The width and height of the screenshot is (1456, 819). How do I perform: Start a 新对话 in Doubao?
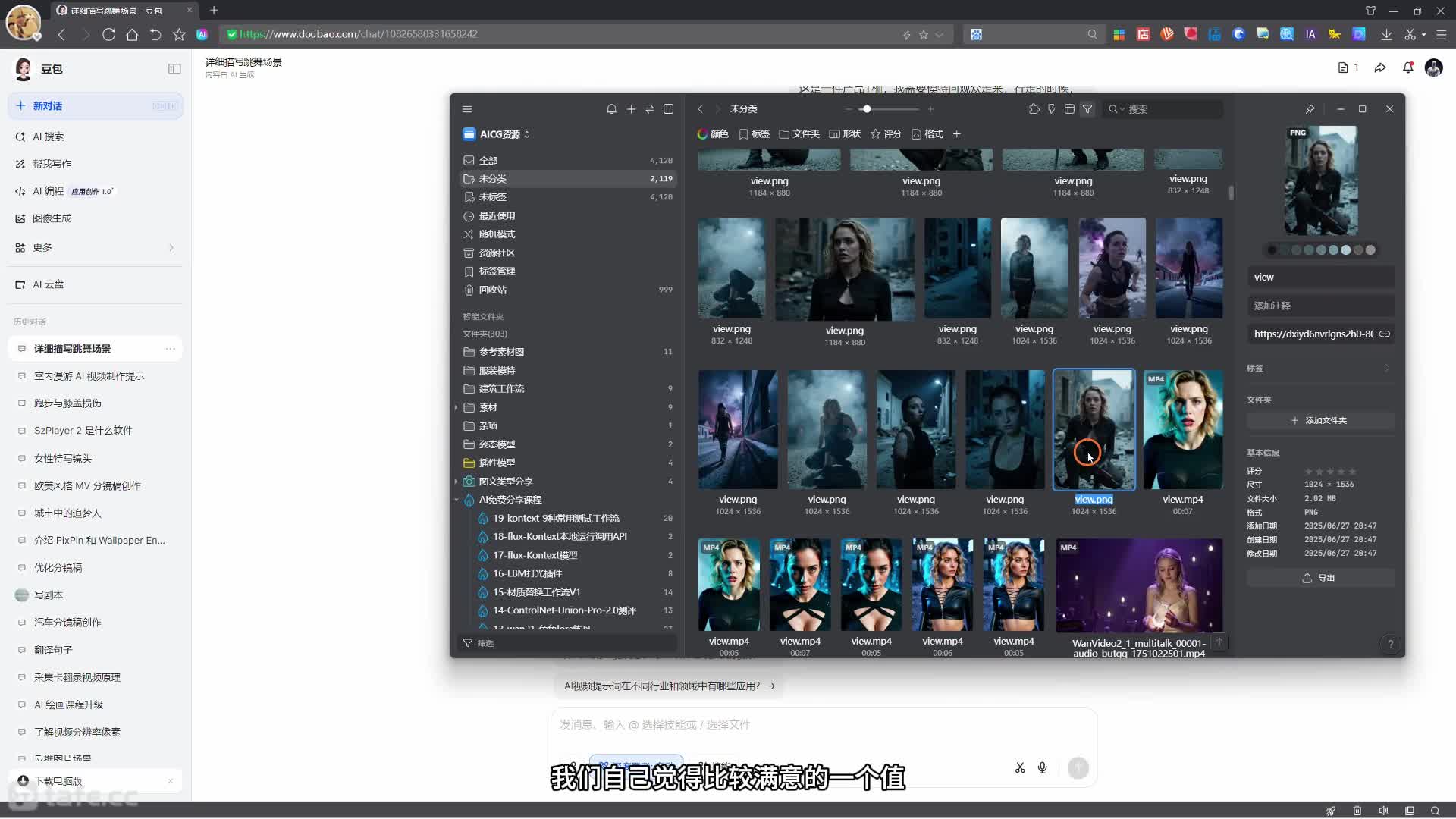(96, 106)
